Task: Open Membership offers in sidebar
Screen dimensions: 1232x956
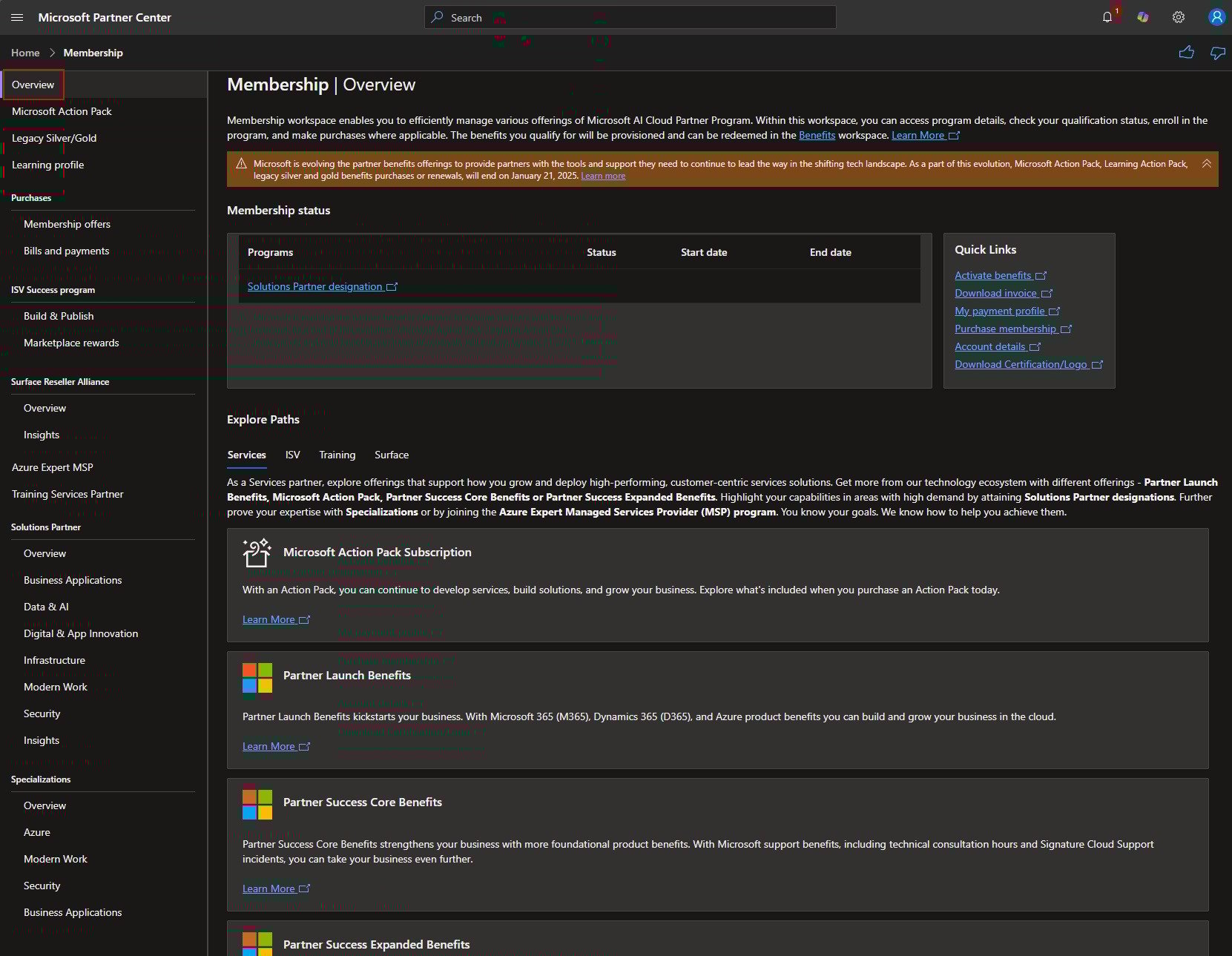Action: click(67, 224)
